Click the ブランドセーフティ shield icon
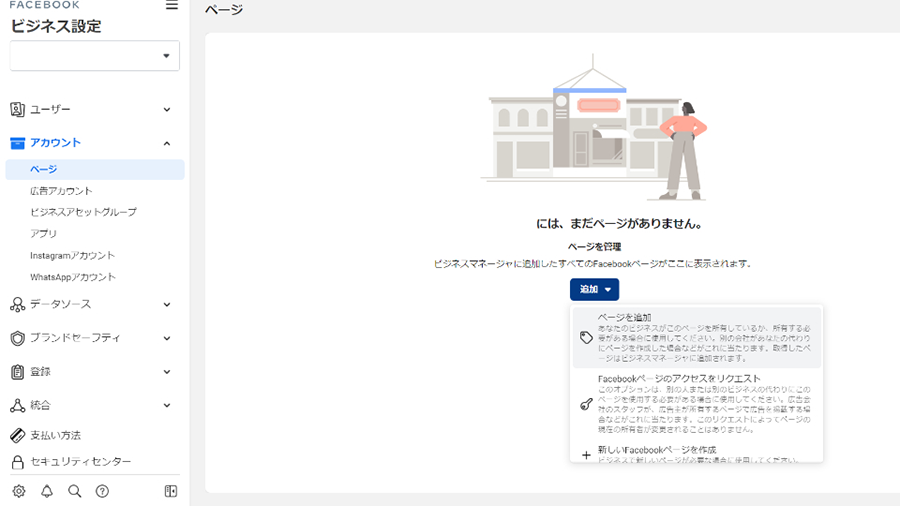Screen dimensions: 900x506 18,338
